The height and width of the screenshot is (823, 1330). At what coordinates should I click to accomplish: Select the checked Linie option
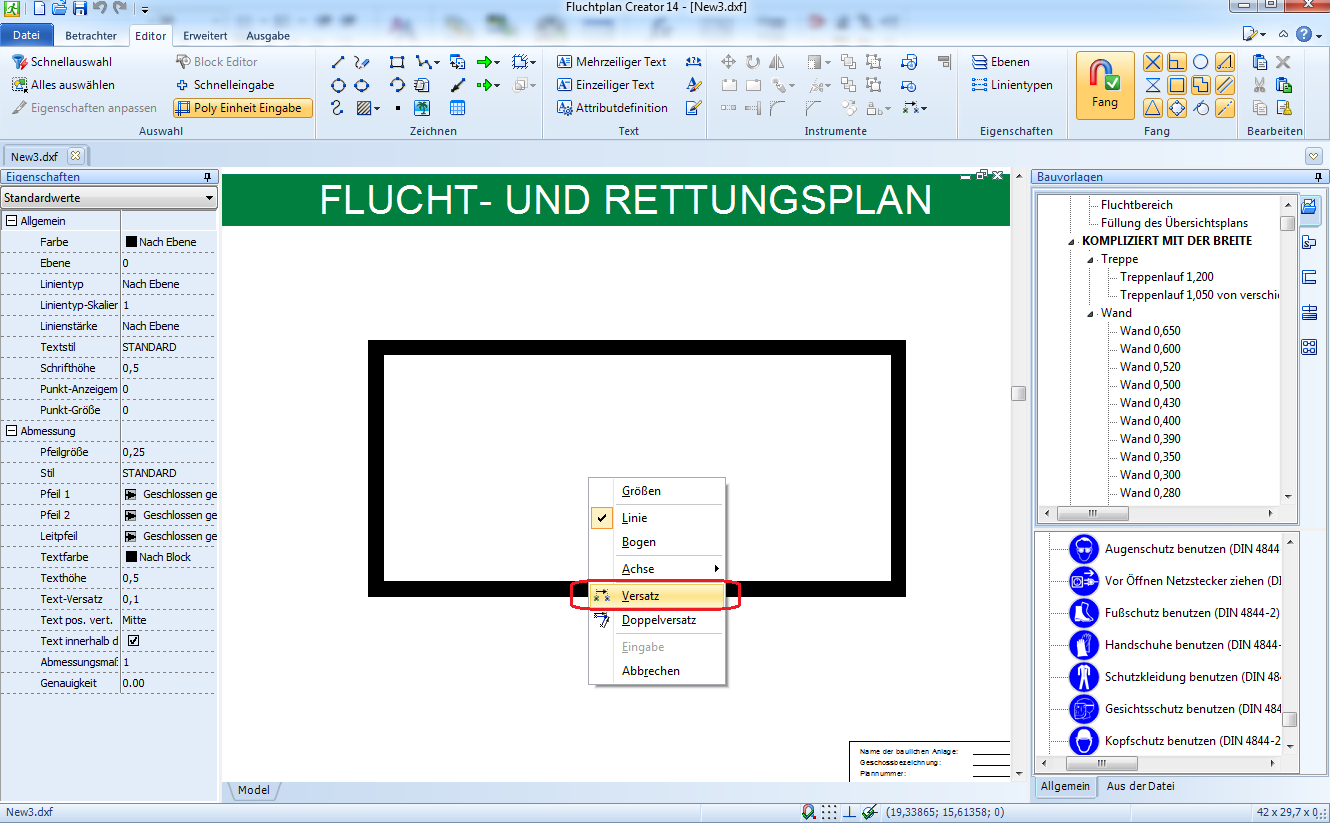click(634, 518)
